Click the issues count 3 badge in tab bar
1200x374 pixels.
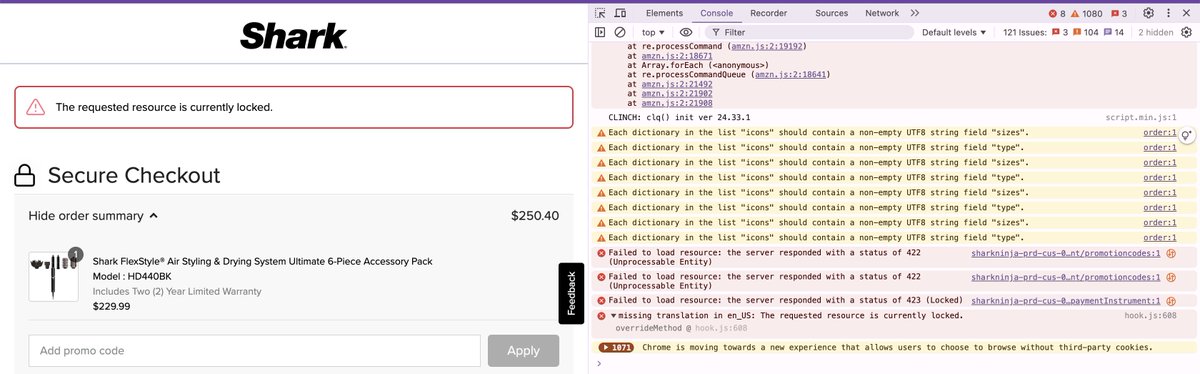click(x=1119, y=13)
